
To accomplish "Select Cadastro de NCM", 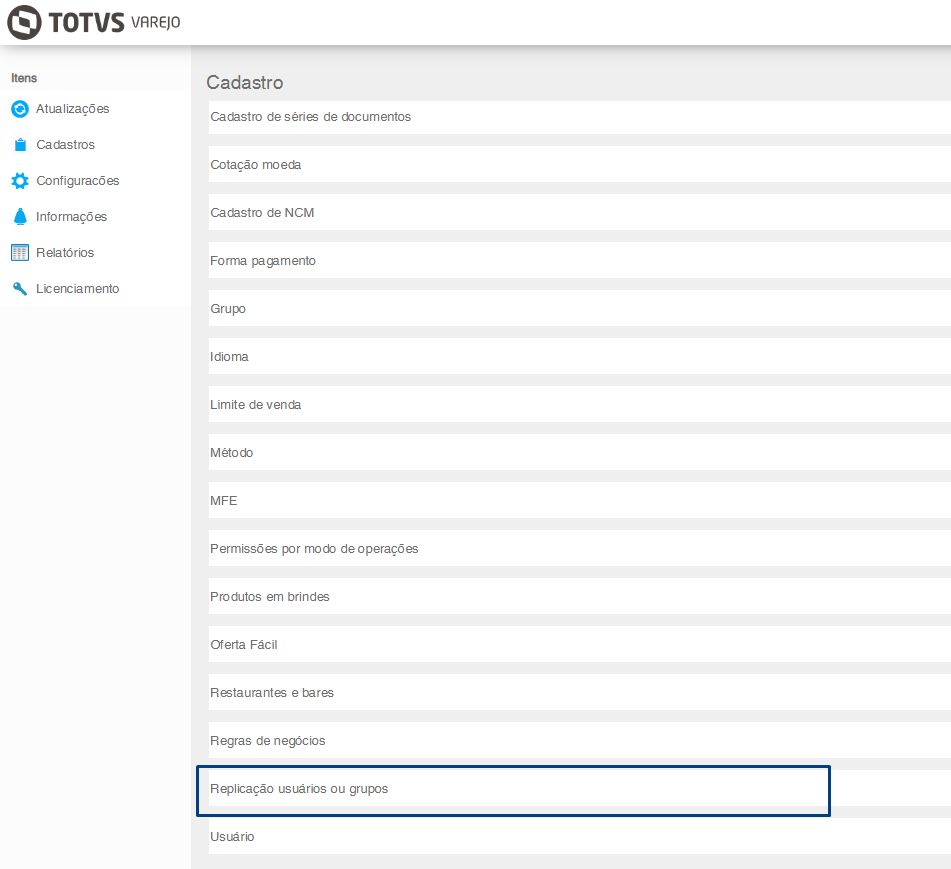I will coord(262,213).
